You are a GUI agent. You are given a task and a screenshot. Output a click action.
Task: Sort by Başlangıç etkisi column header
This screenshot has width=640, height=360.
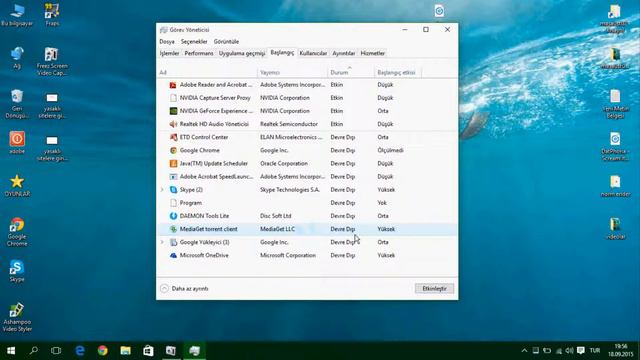point(398,73)
